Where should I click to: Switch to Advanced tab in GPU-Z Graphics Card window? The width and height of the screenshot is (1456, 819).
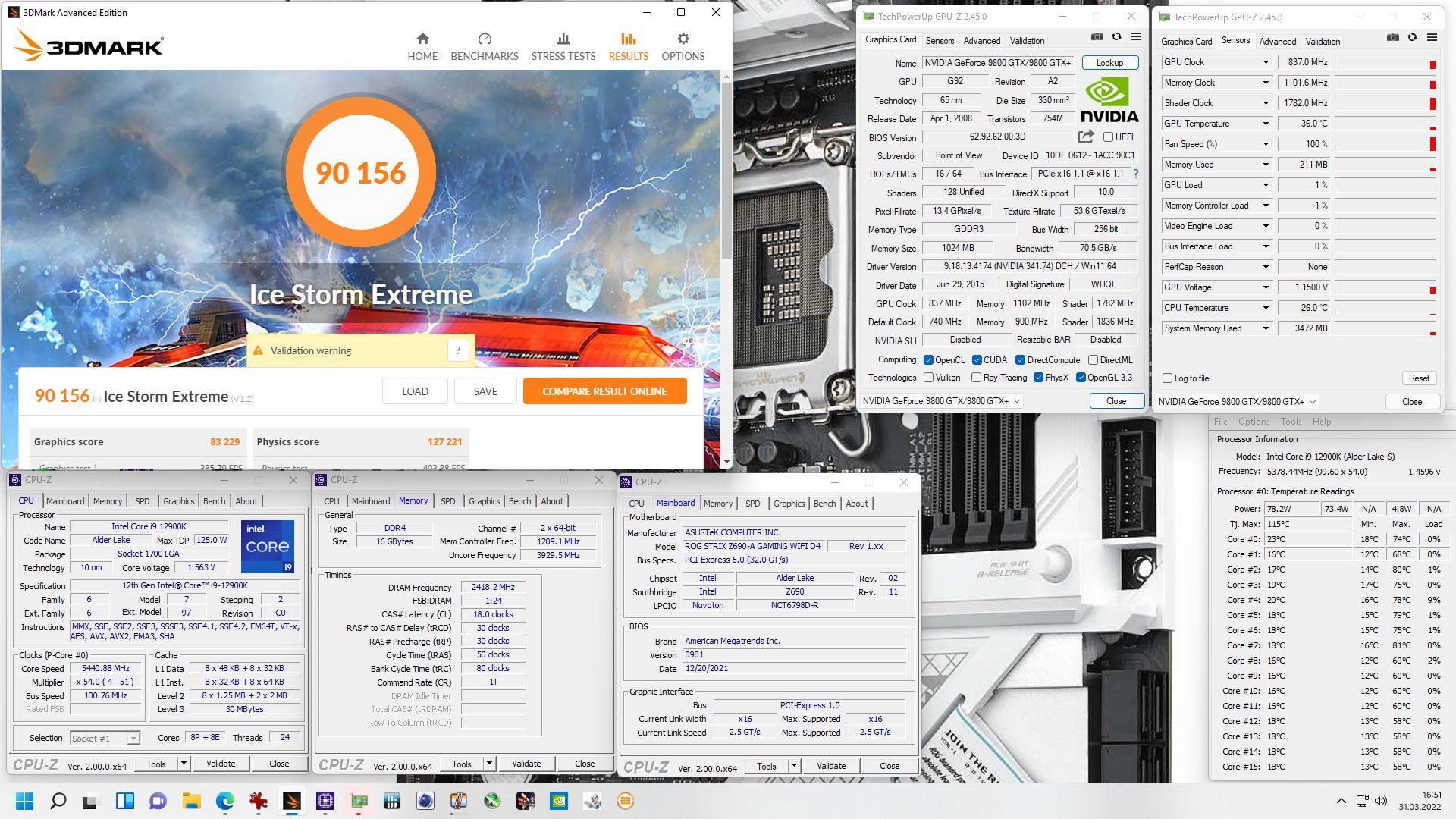(982, 41)
